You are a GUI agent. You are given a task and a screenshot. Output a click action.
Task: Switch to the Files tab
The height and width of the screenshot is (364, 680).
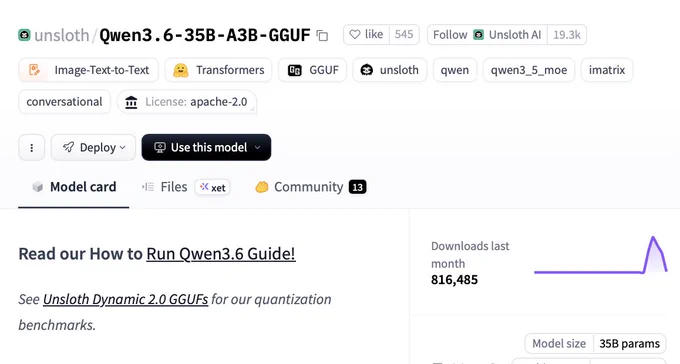point(165,187)
